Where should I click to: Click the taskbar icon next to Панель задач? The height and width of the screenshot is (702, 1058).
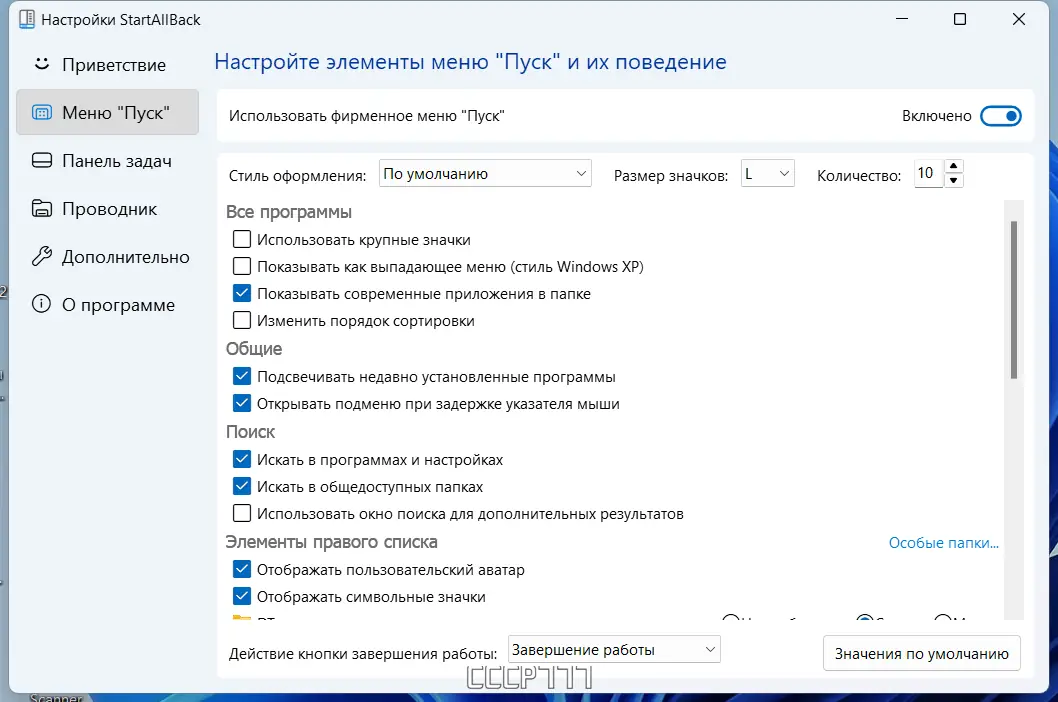40,160
